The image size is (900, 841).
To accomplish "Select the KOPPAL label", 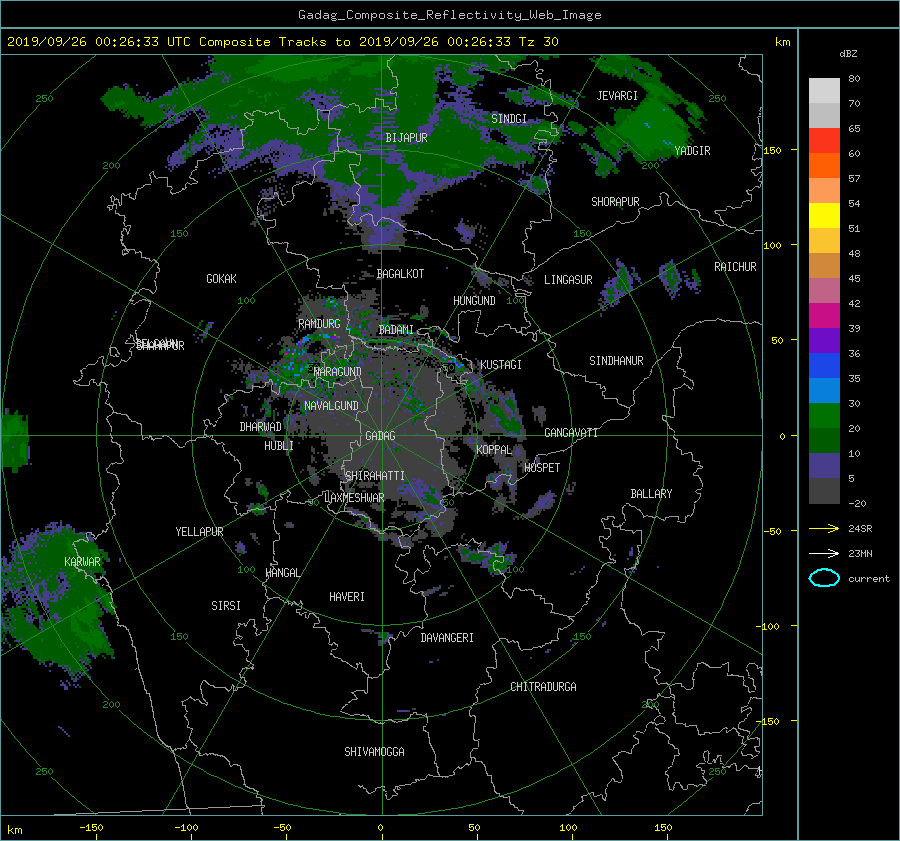I will click(494, 450).
